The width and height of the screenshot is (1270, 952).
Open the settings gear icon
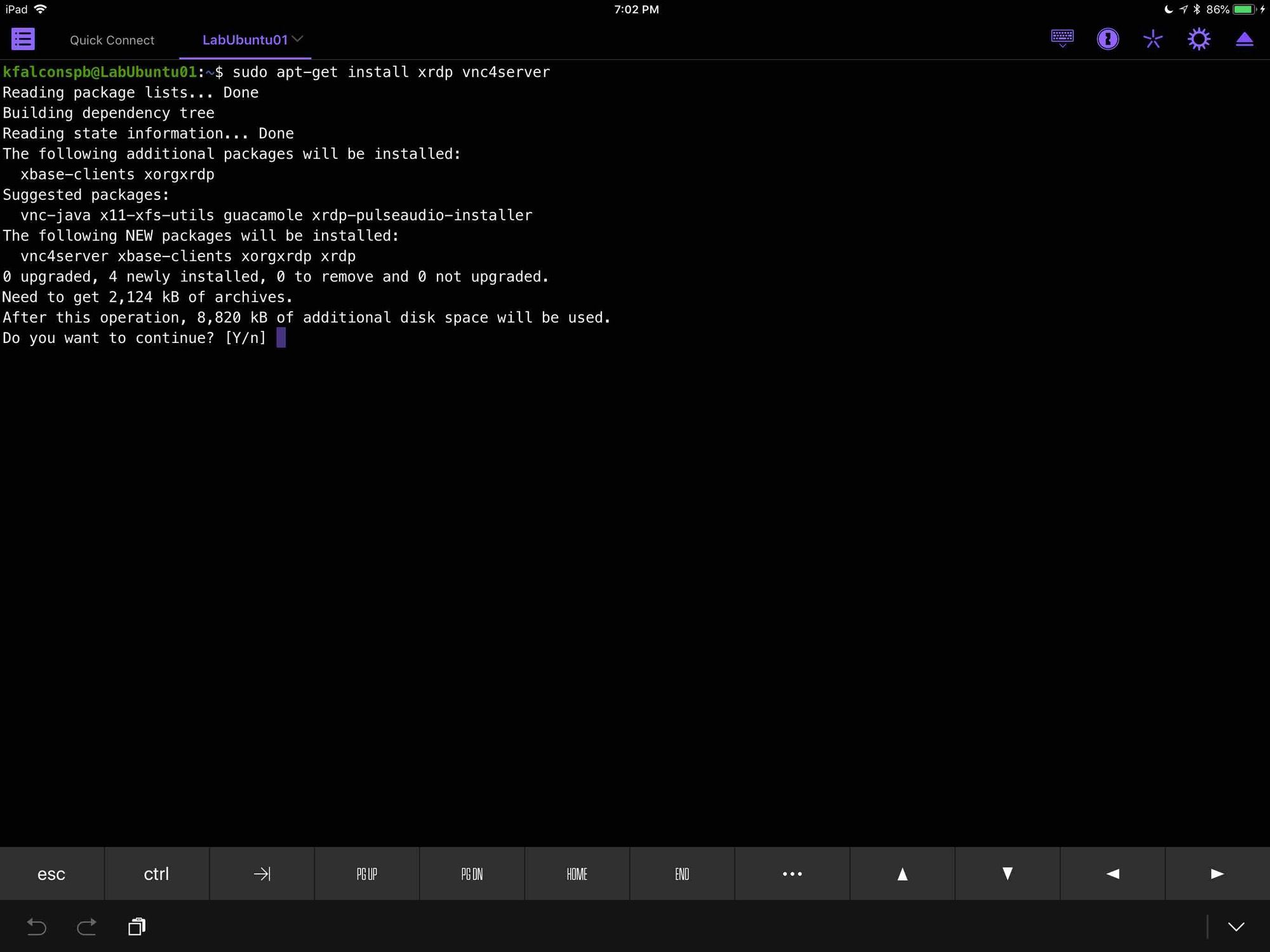coord(1199,39)
